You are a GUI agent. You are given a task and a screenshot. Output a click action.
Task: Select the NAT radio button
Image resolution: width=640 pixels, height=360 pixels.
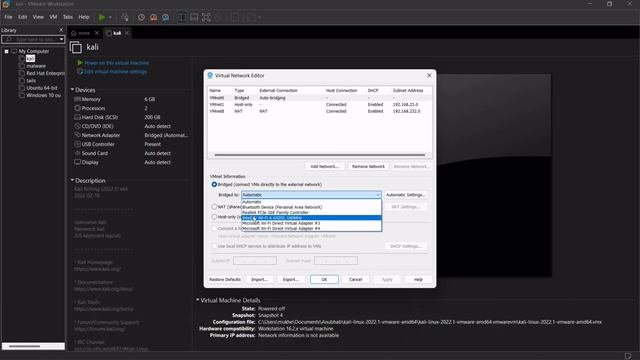click(x=214, y=207)
